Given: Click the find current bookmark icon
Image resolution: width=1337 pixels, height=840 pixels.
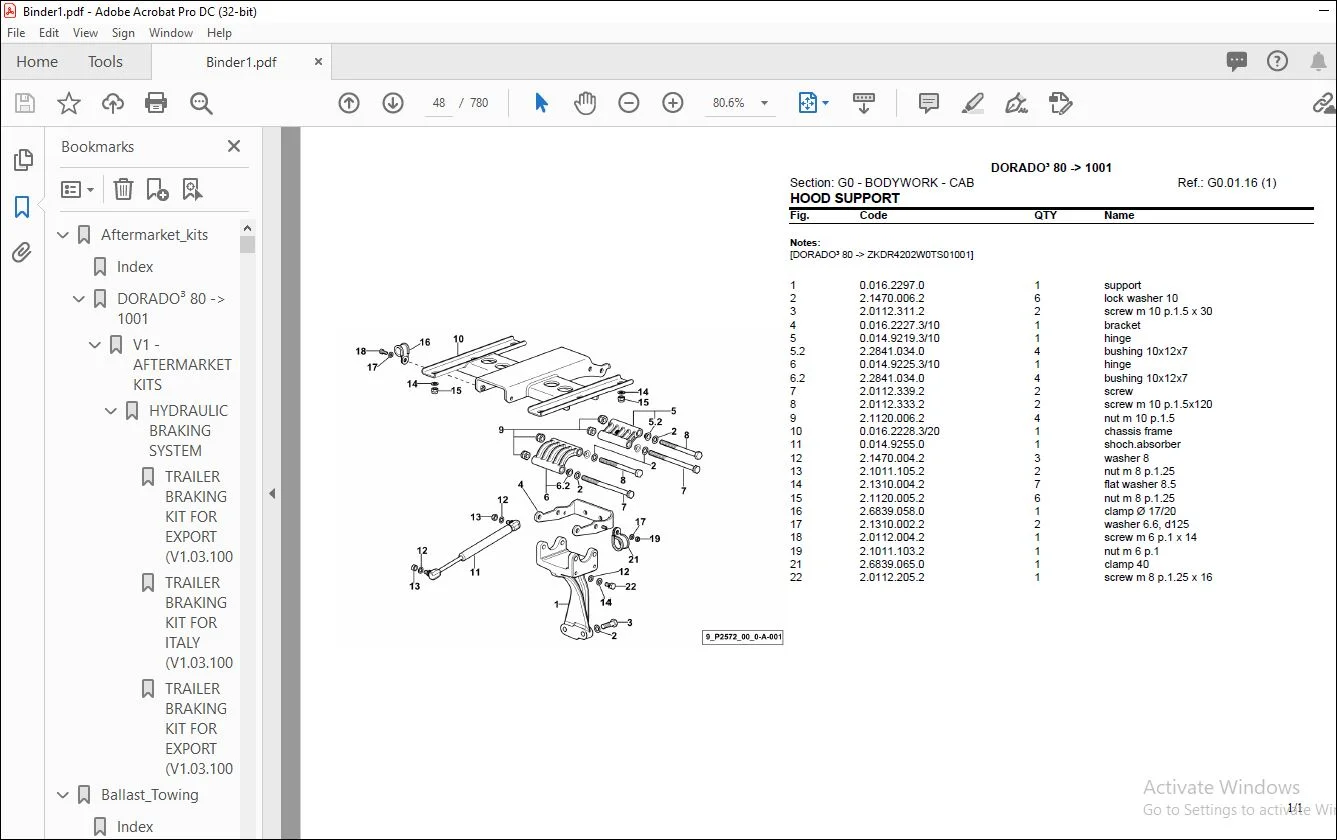Looking at the screenshot, I should [x=192, y=189].
